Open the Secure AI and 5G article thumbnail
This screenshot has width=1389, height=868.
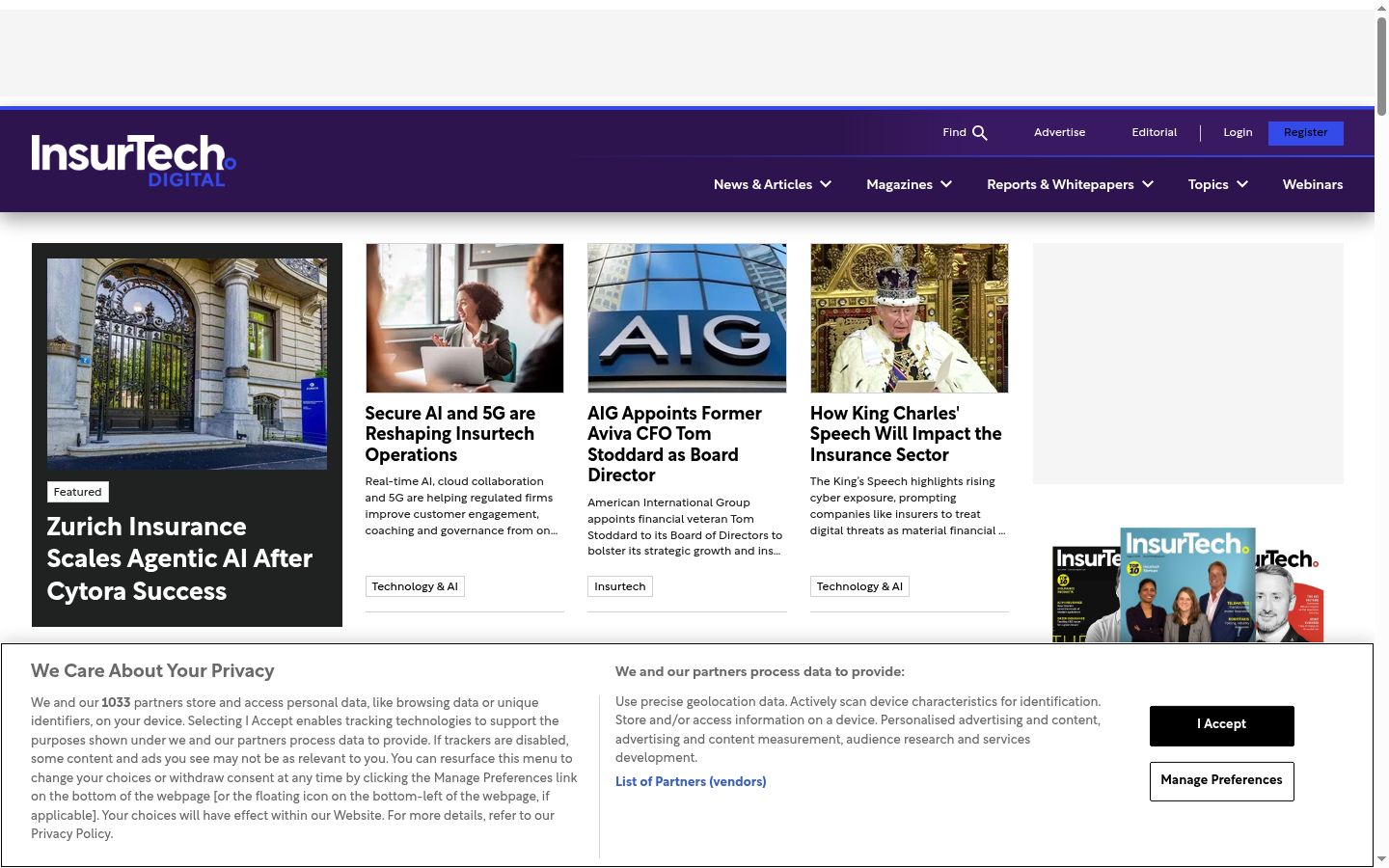pyautogui.click(x=465, y=318)
